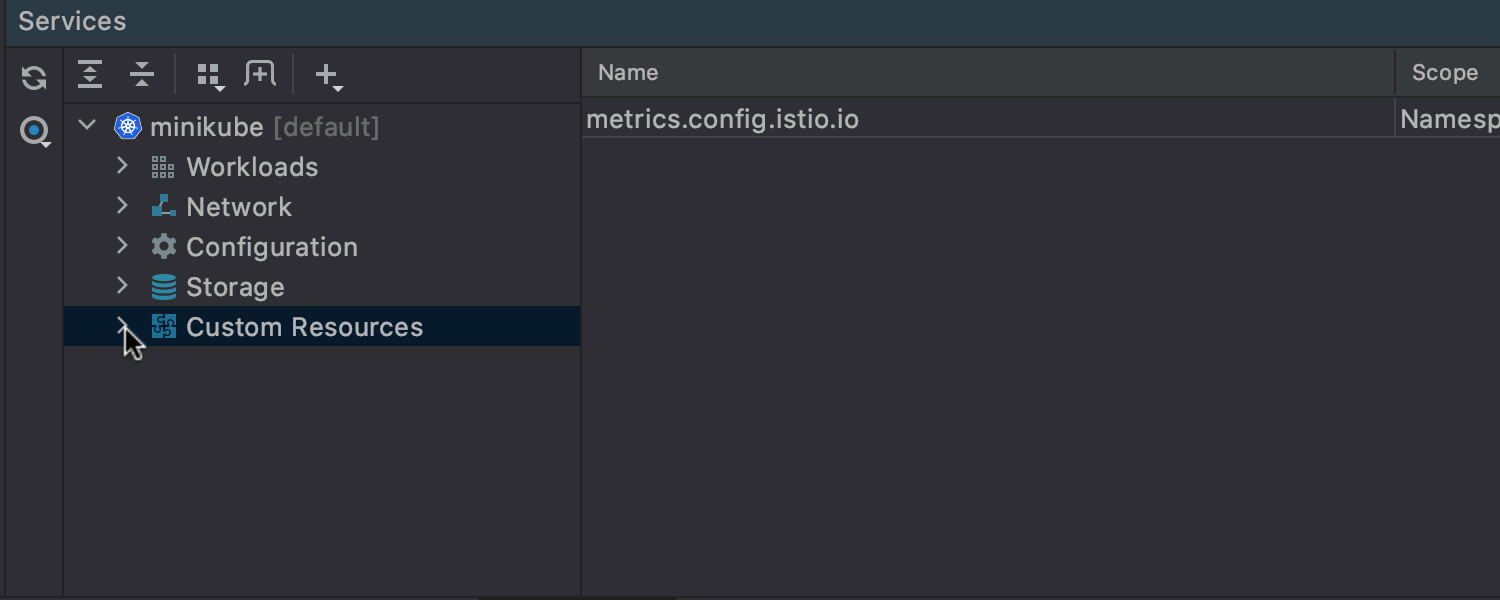Click the Collapse All toolbar icon

[x=142, y=74]
